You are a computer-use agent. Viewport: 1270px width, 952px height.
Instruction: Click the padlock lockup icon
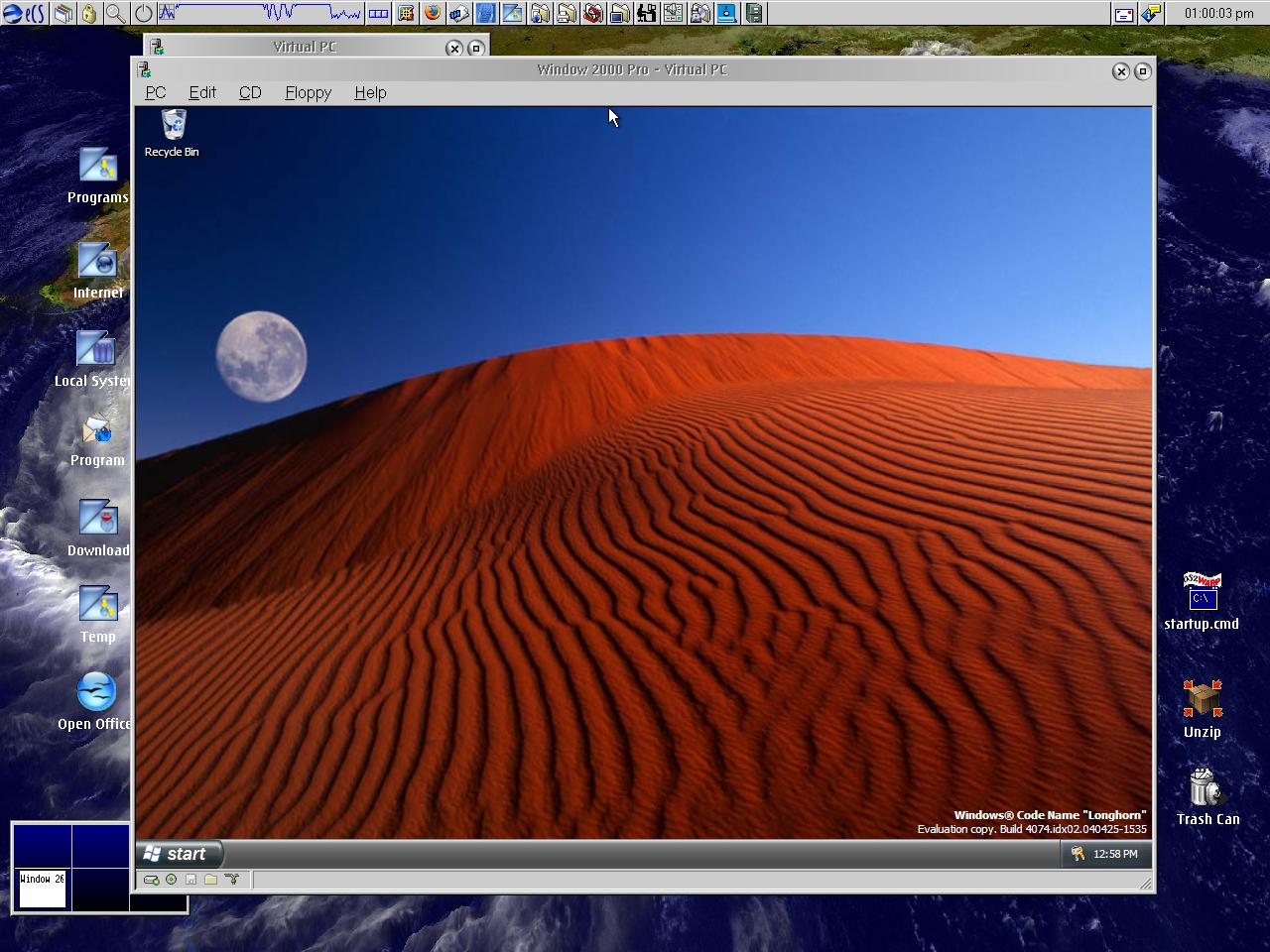[x=89, y=13]
